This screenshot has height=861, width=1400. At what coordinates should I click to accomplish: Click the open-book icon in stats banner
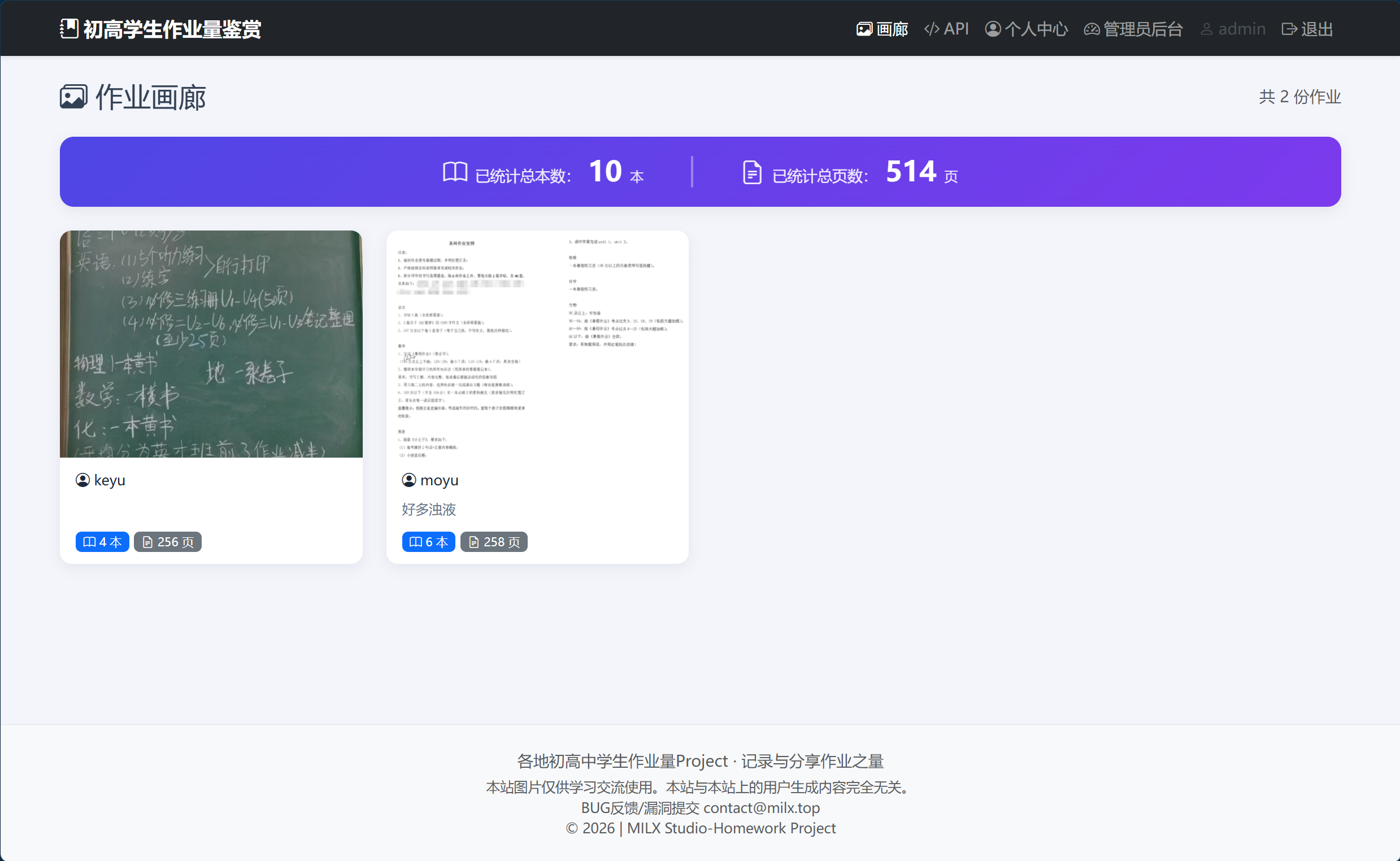[455, 171]
